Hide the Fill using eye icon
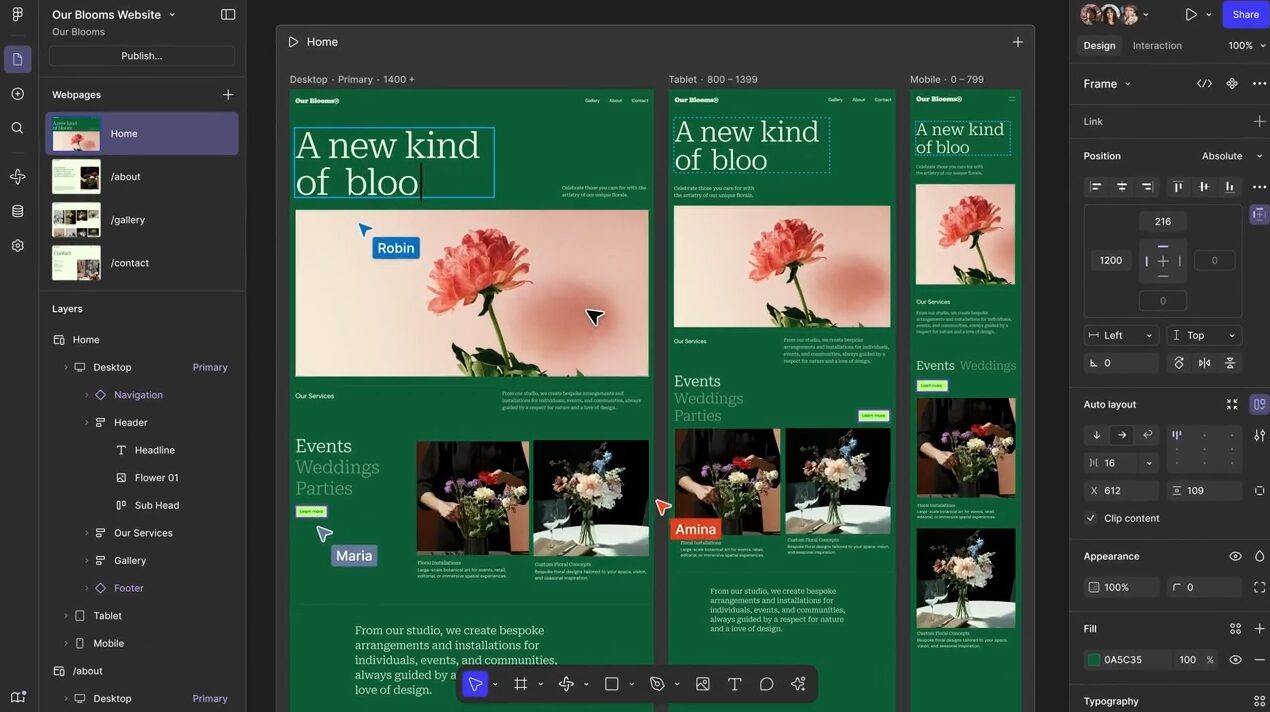The height and width of the screenshot is (712, 1270). coord(1235,660)
